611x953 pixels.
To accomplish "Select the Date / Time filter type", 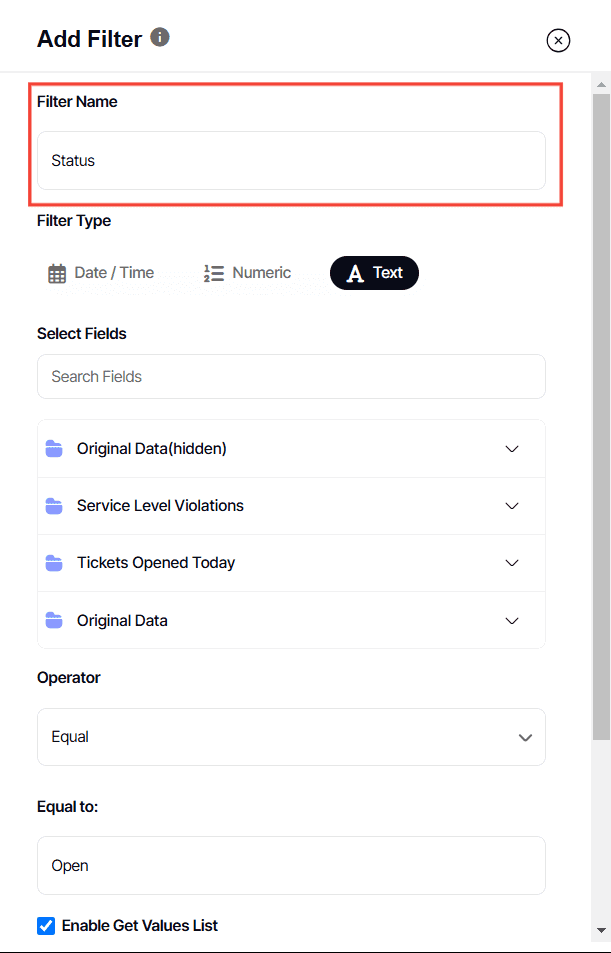I will pyautogui.click(x=103, y=272).
